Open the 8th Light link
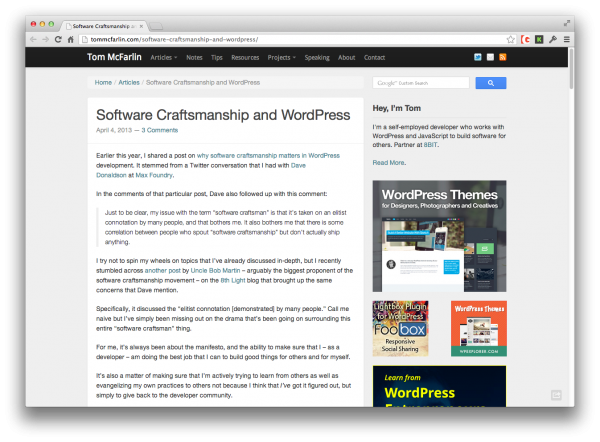This screenshot has width=600, height=442. [x=233, y=281]
